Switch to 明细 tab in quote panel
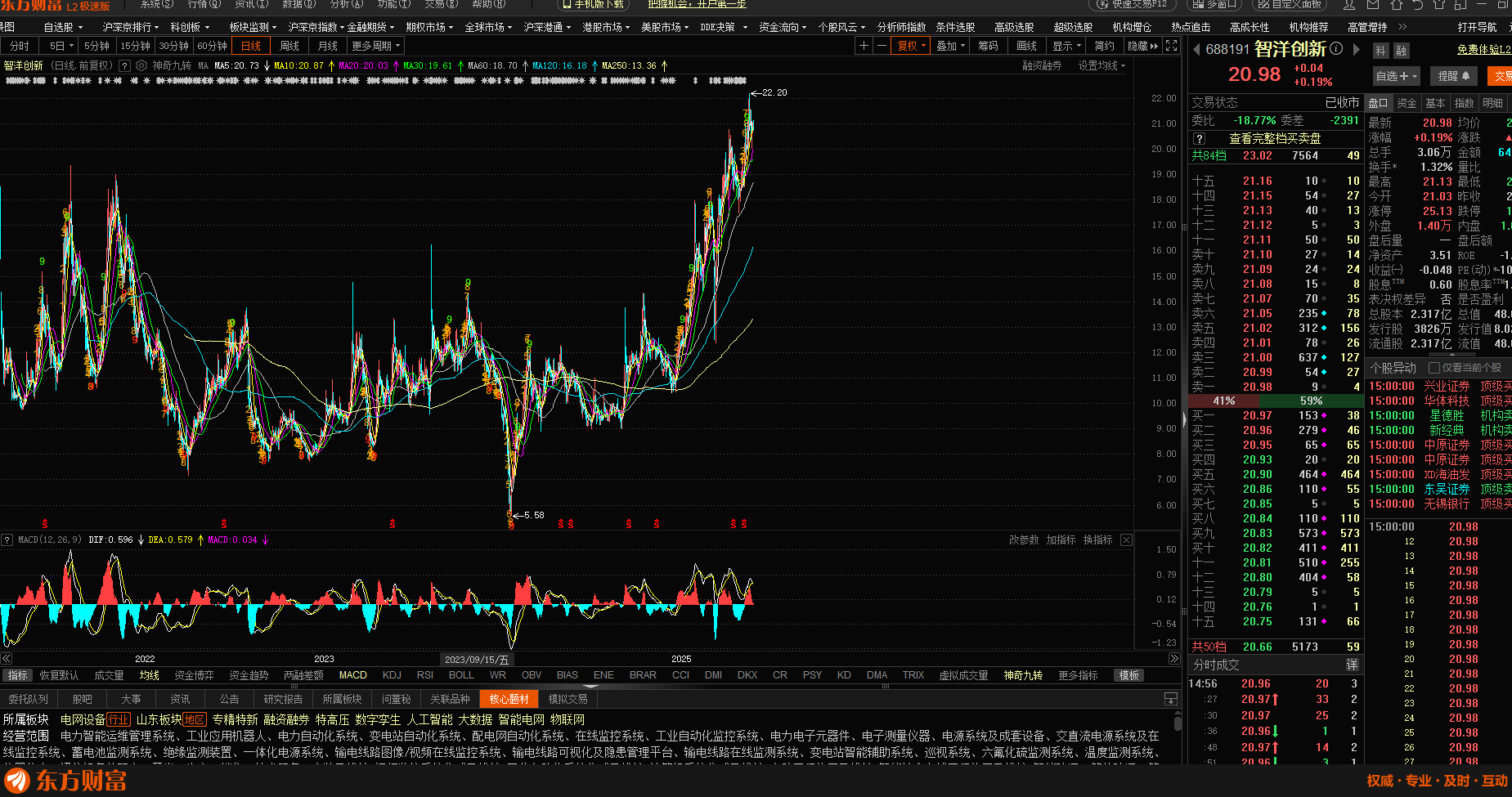Image resolution: width=1512 pixels, height=797 pixels. click(1492, 103)
